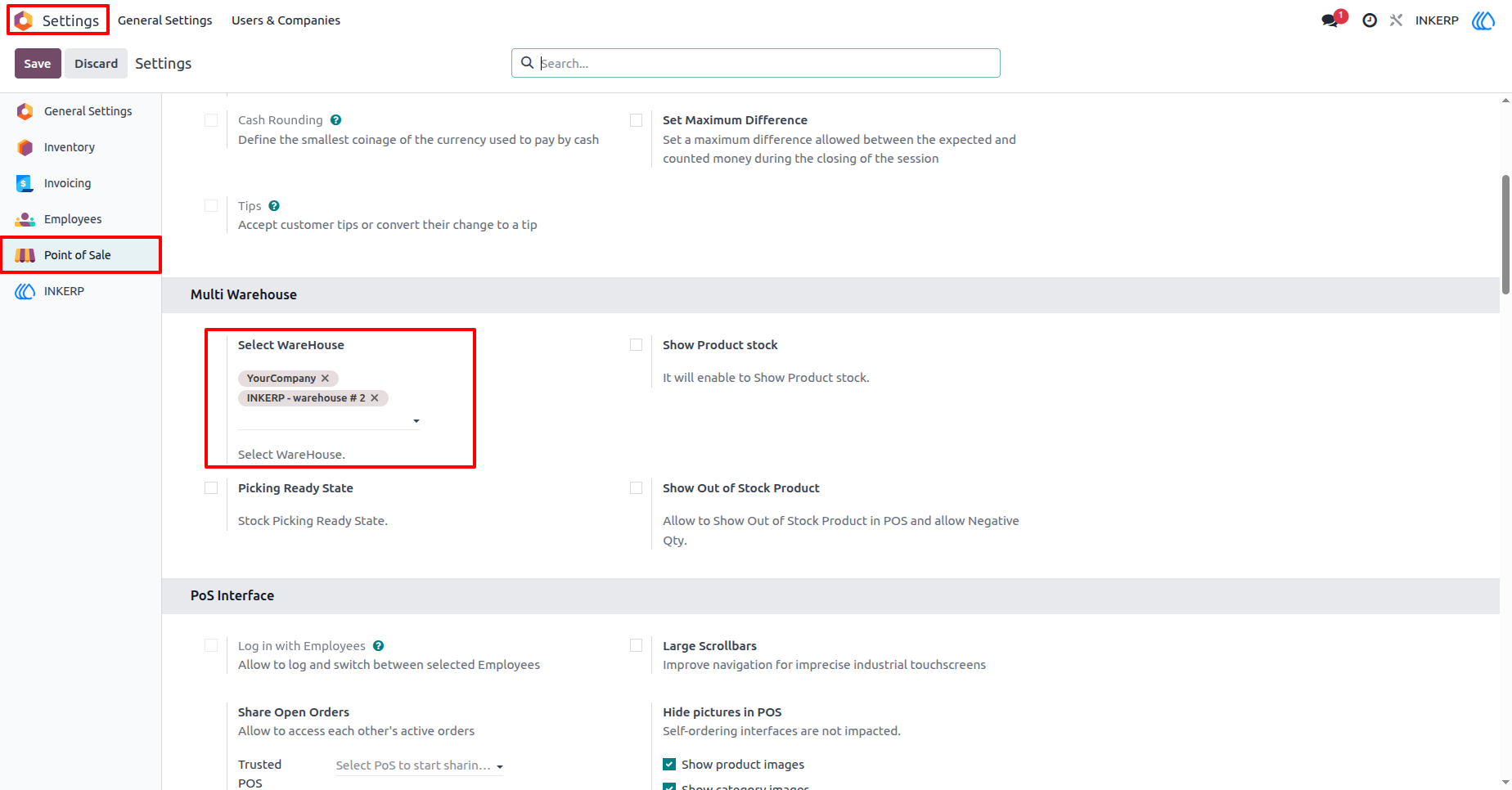This screenshot has width=1512, height=790.
Task: Click the Settings app title
Action: point(70,20)
